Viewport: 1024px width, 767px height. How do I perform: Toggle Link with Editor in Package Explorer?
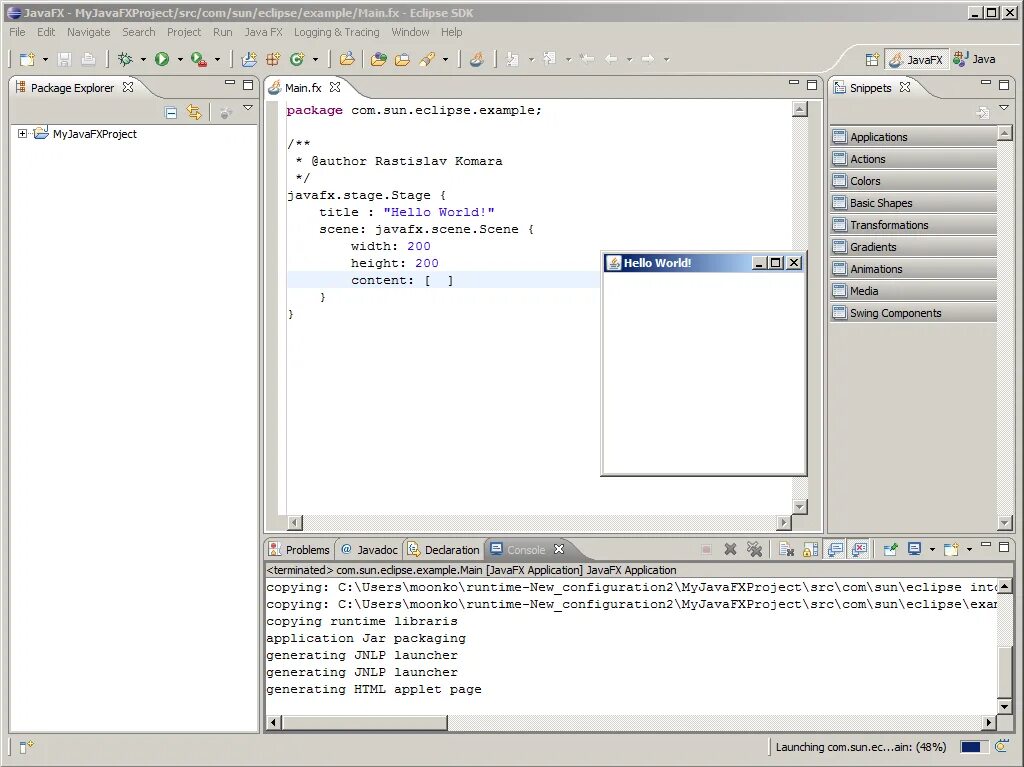click(x=194, y=112)
